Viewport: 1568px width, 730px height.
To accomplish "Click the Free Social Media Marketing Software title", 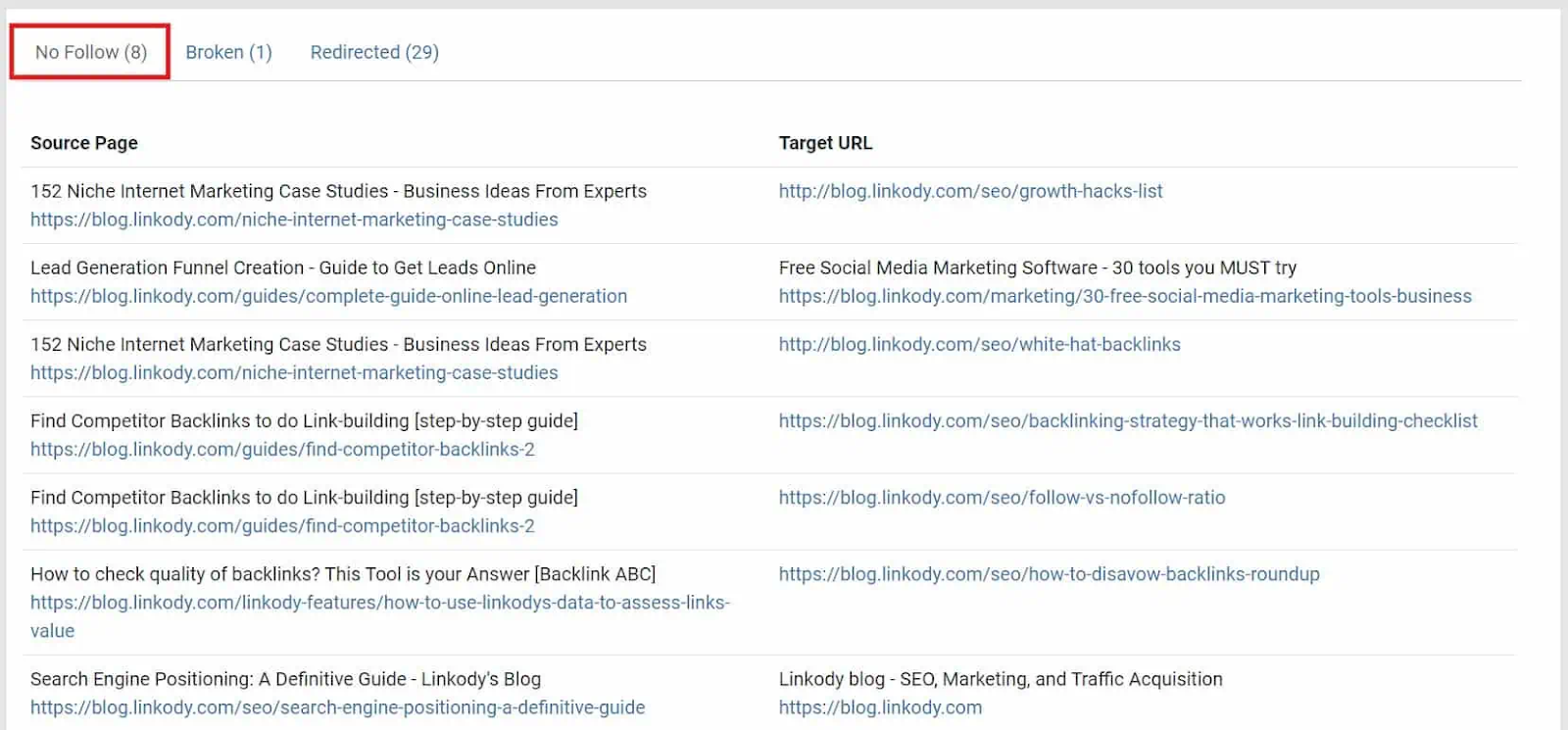I will coord(1037,268).
